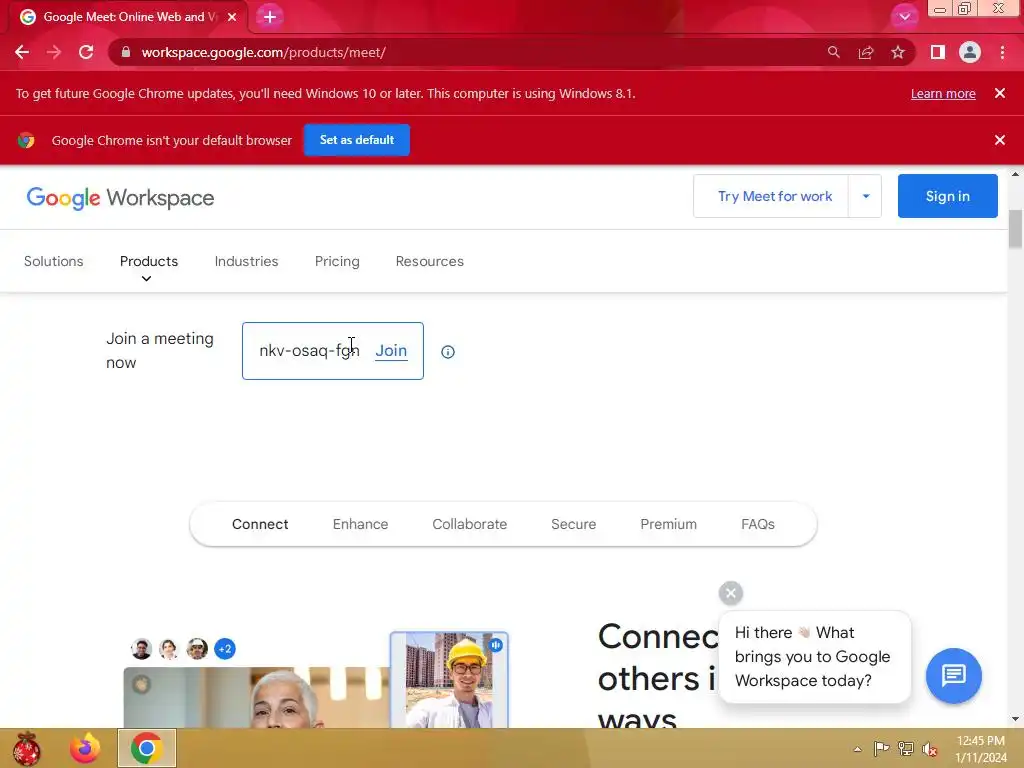Screen dimensions: 1024x768
Task: Switch to the Collaborate tab
Action: (470, 524)
